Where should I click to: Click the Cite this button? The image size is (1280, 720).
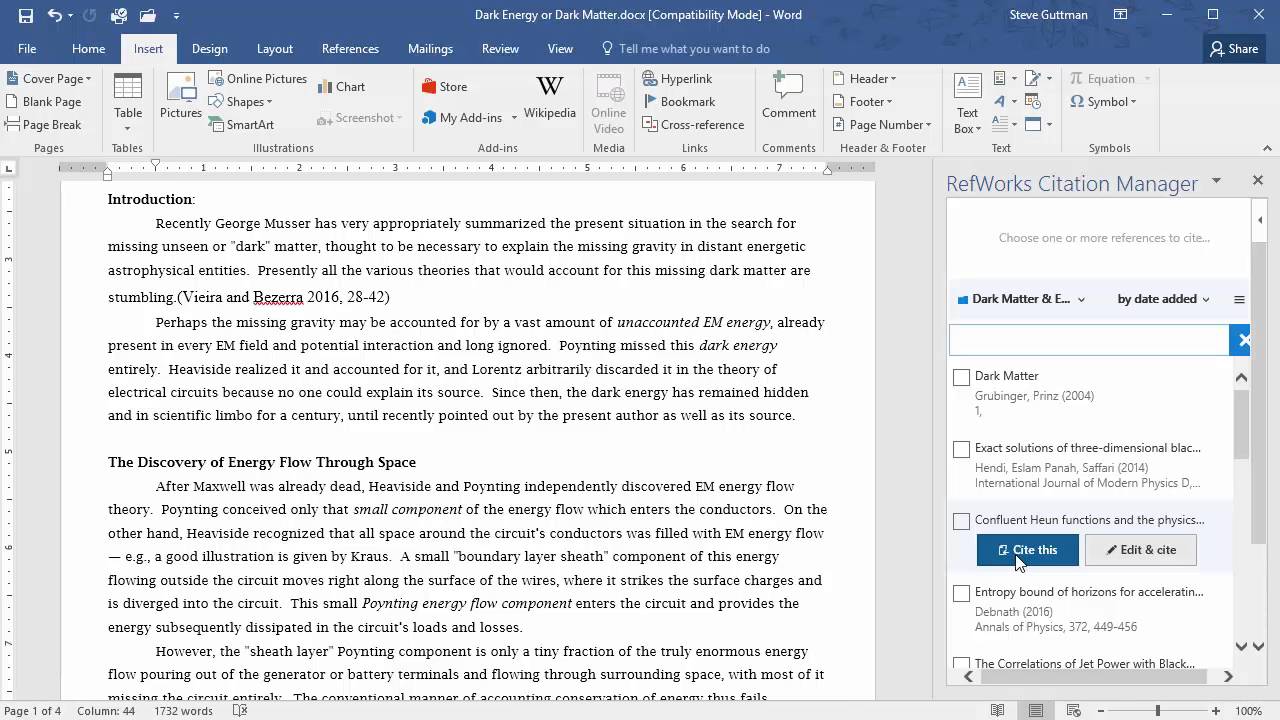pos(1028,550)
